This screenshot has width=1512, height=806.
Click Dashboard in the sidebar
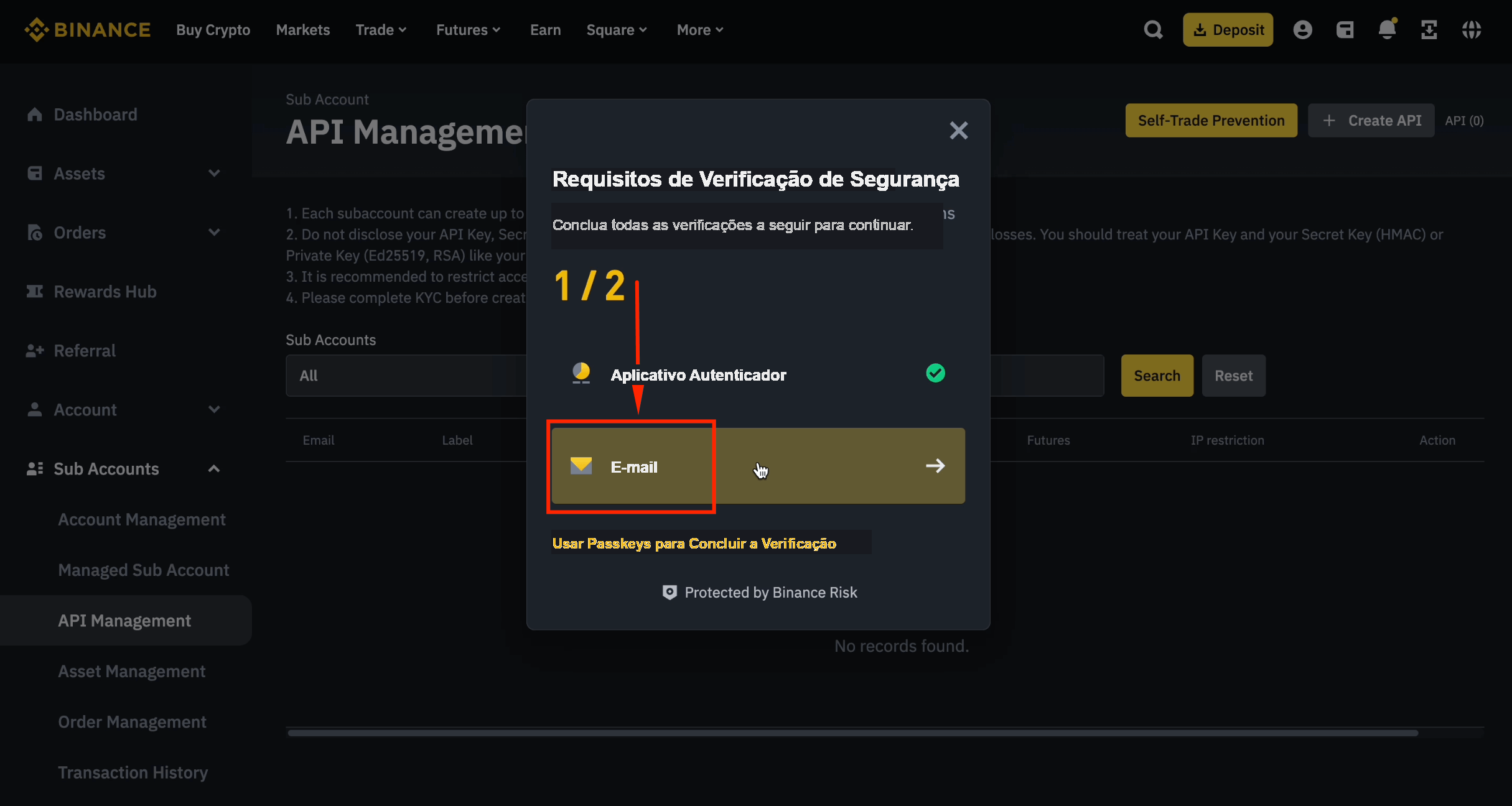coord(95,114)
